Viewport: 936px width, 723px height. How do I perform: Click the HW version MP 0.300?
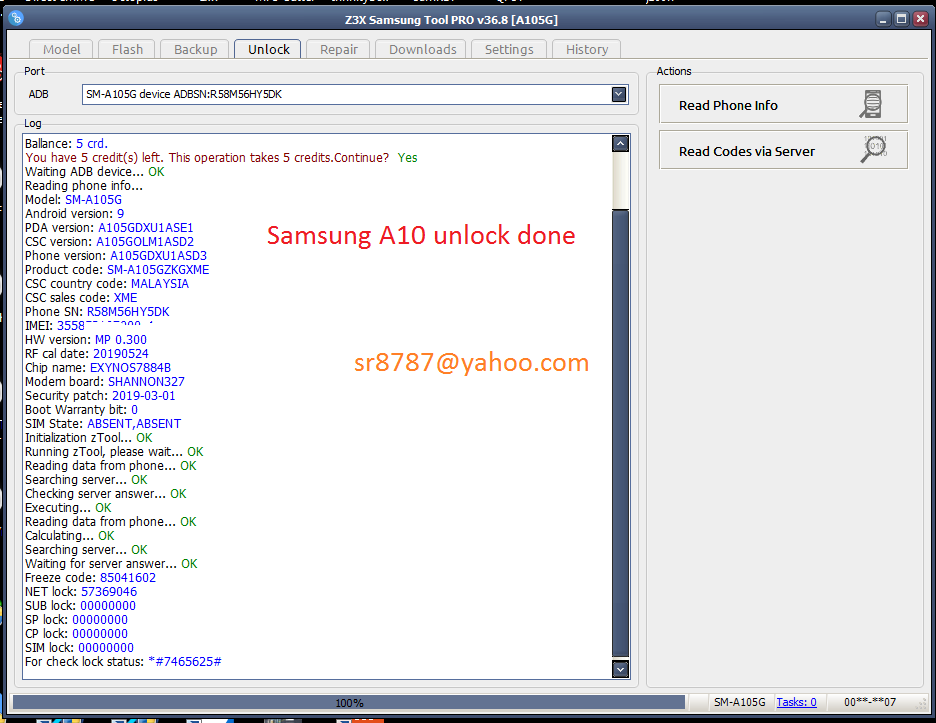[x=121, y=340]
